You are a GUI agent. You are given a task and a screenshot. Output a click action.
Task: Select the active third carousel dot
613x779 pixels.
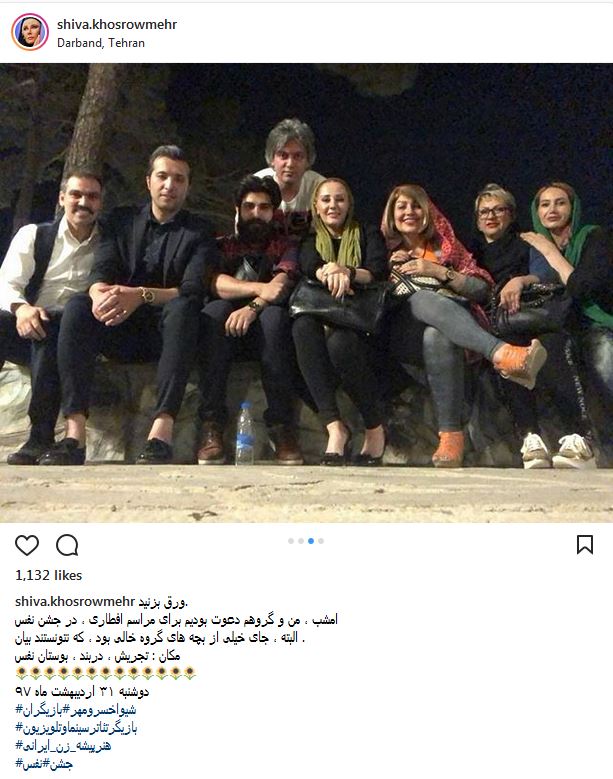point(311,541)
